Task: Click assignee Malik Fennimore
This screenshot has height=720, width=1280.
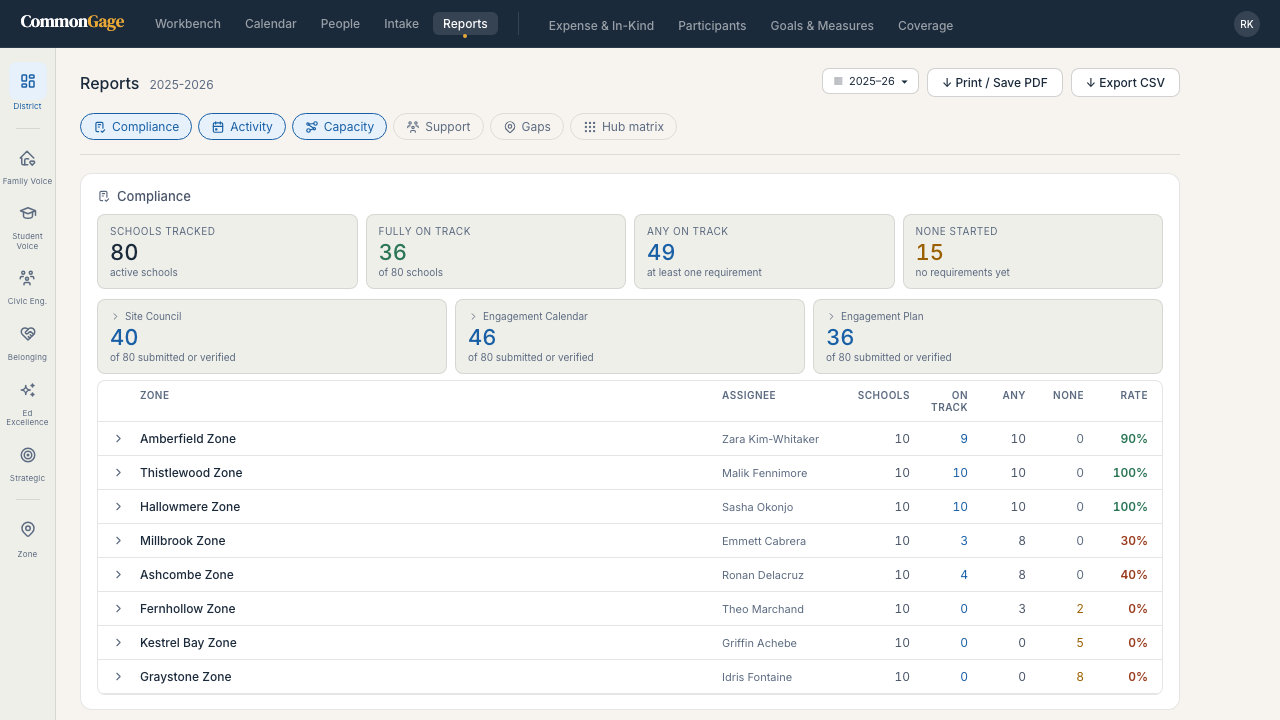Action: click(764, 473)
